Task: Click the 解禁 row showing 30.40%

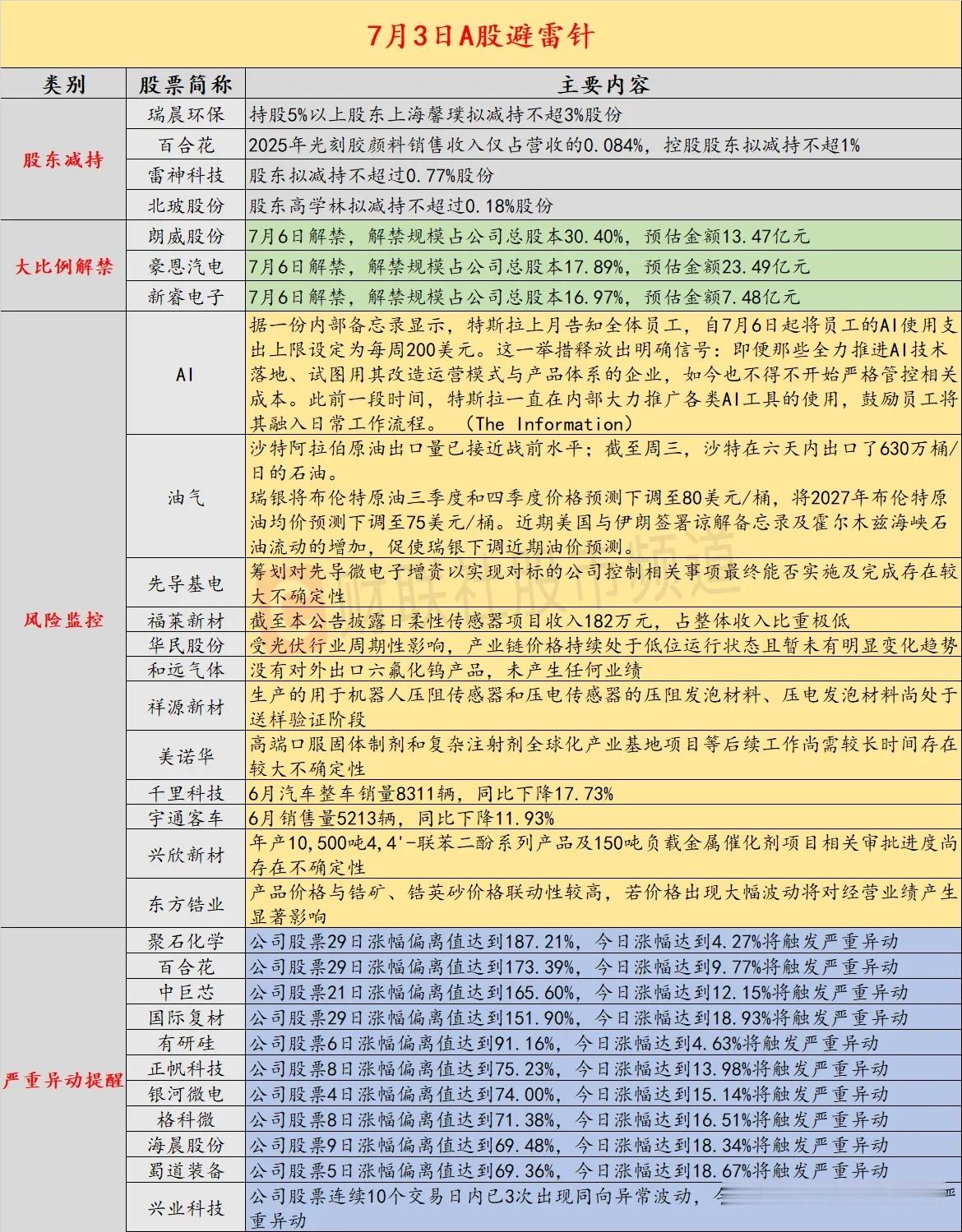Action: [604, 236]
